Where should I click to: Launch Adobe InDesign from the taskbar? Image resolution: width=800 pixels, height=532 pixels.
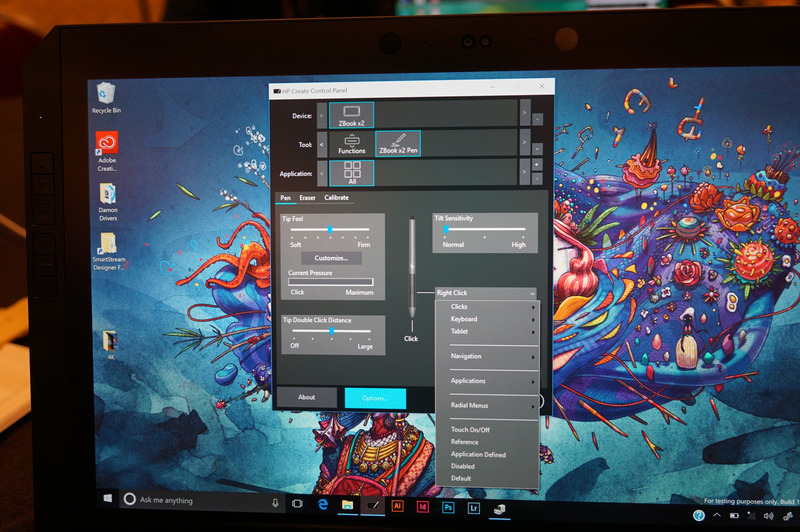coord(422,506)
